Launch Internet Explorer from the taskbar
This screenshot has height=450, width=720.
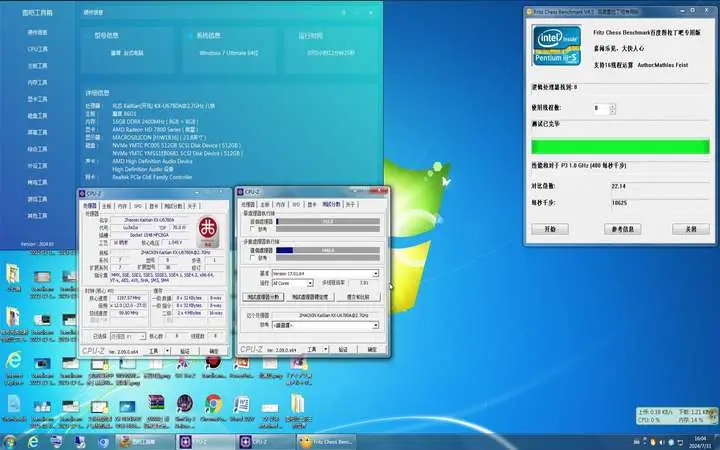(x=33, y=442)
